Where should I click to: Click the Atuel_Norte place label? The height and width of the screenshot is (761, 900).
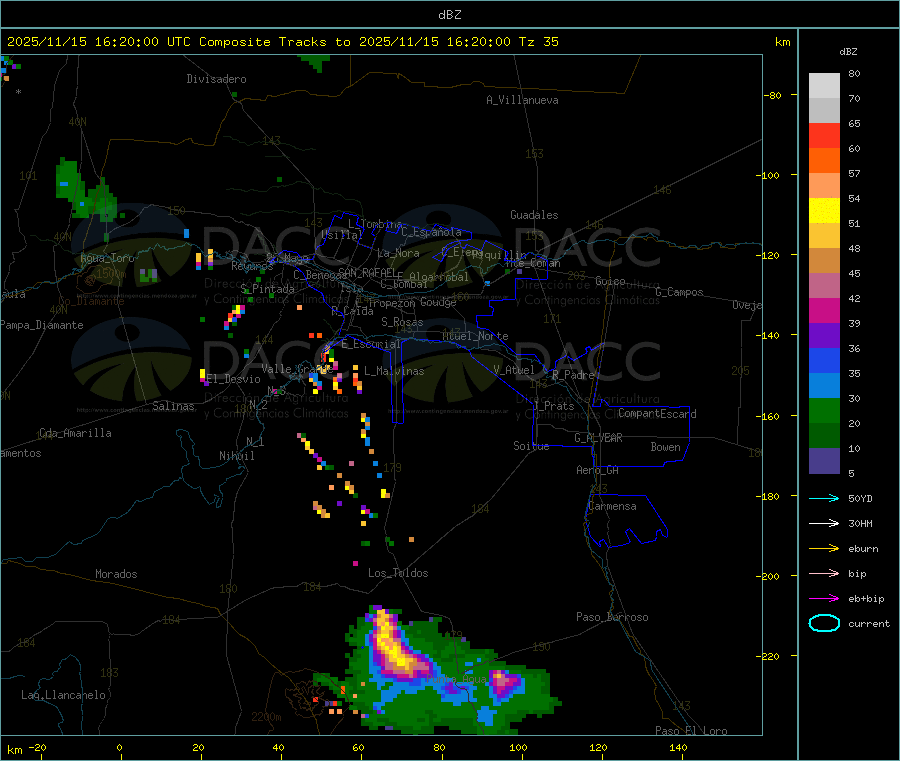click(475, 336)
